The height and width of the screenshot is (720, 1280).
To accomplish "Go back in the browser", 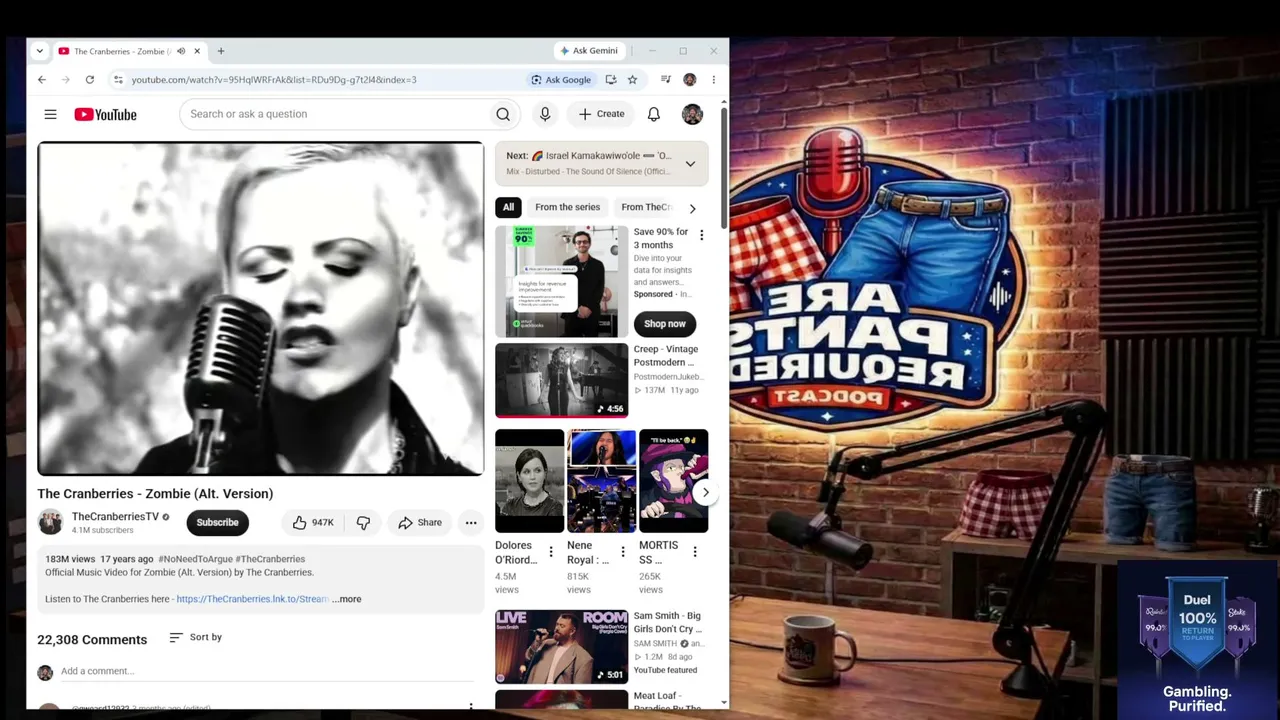I will point(42,80).
